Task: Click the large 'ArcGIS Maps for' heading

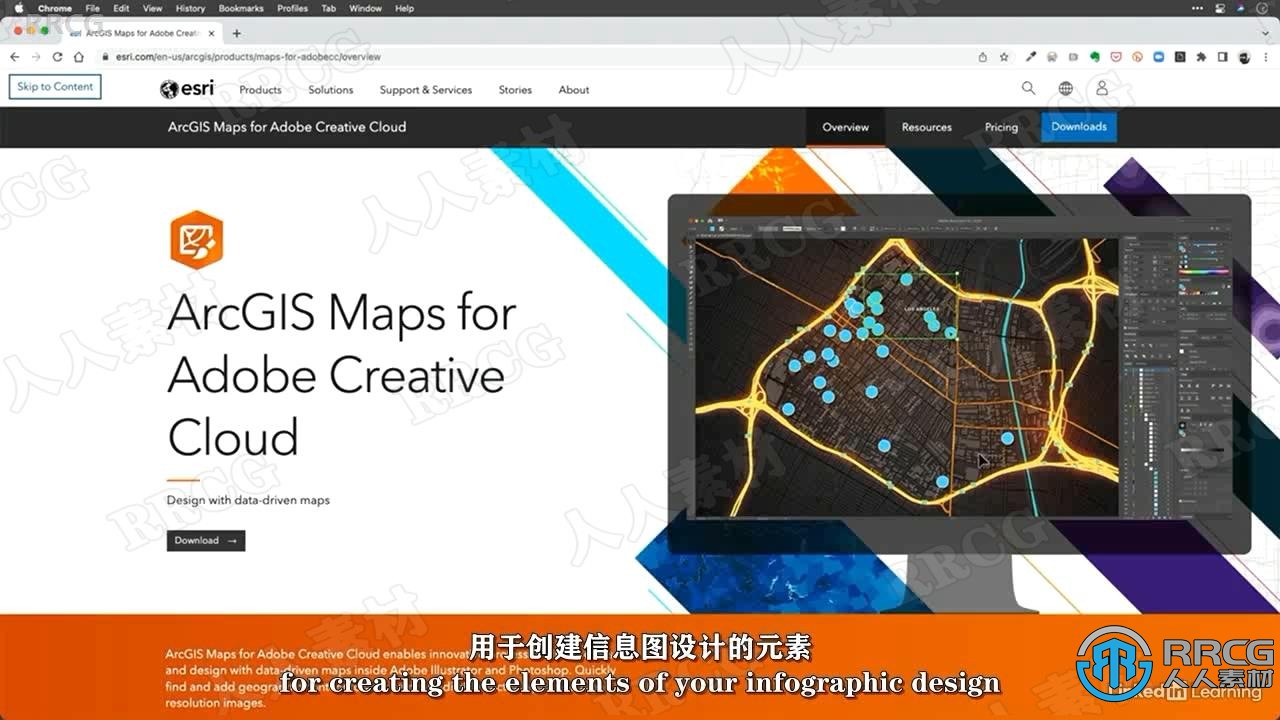Action: (x=342, y=313)
